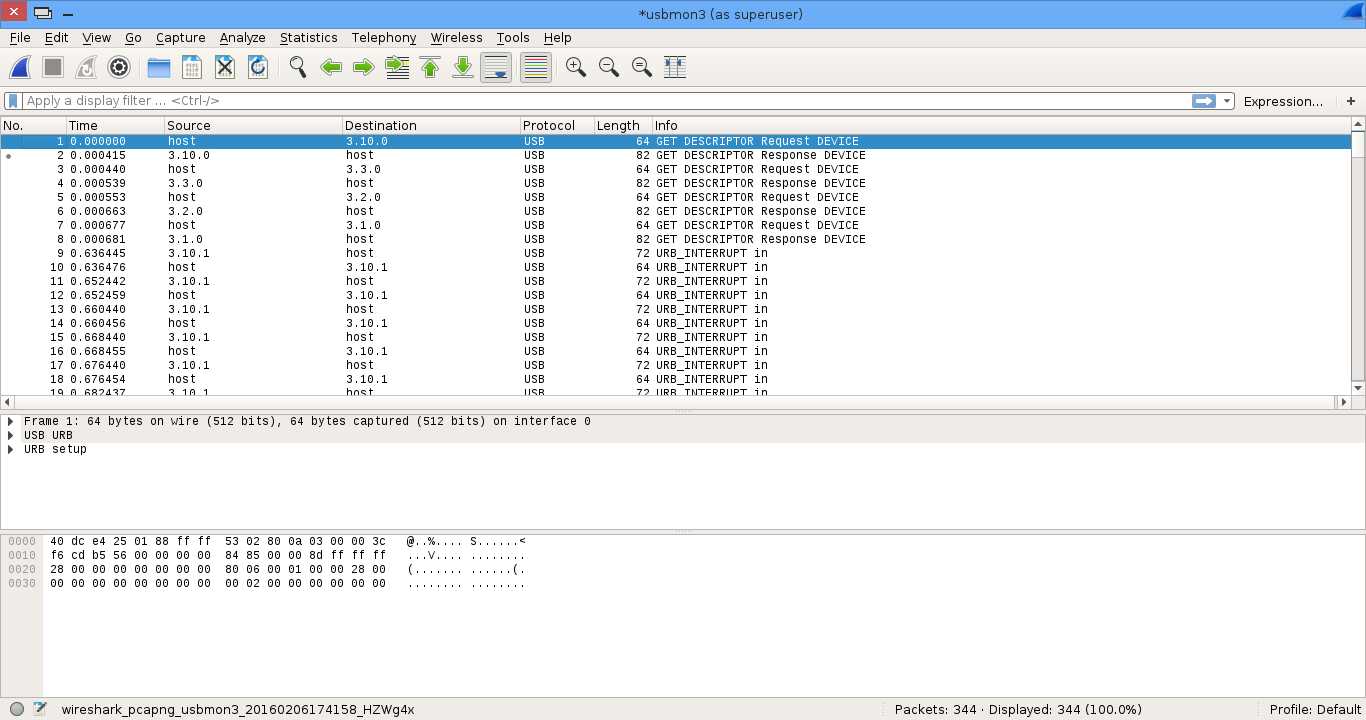
Task: Open the recent display filters dropdown
Action: 1227,101
